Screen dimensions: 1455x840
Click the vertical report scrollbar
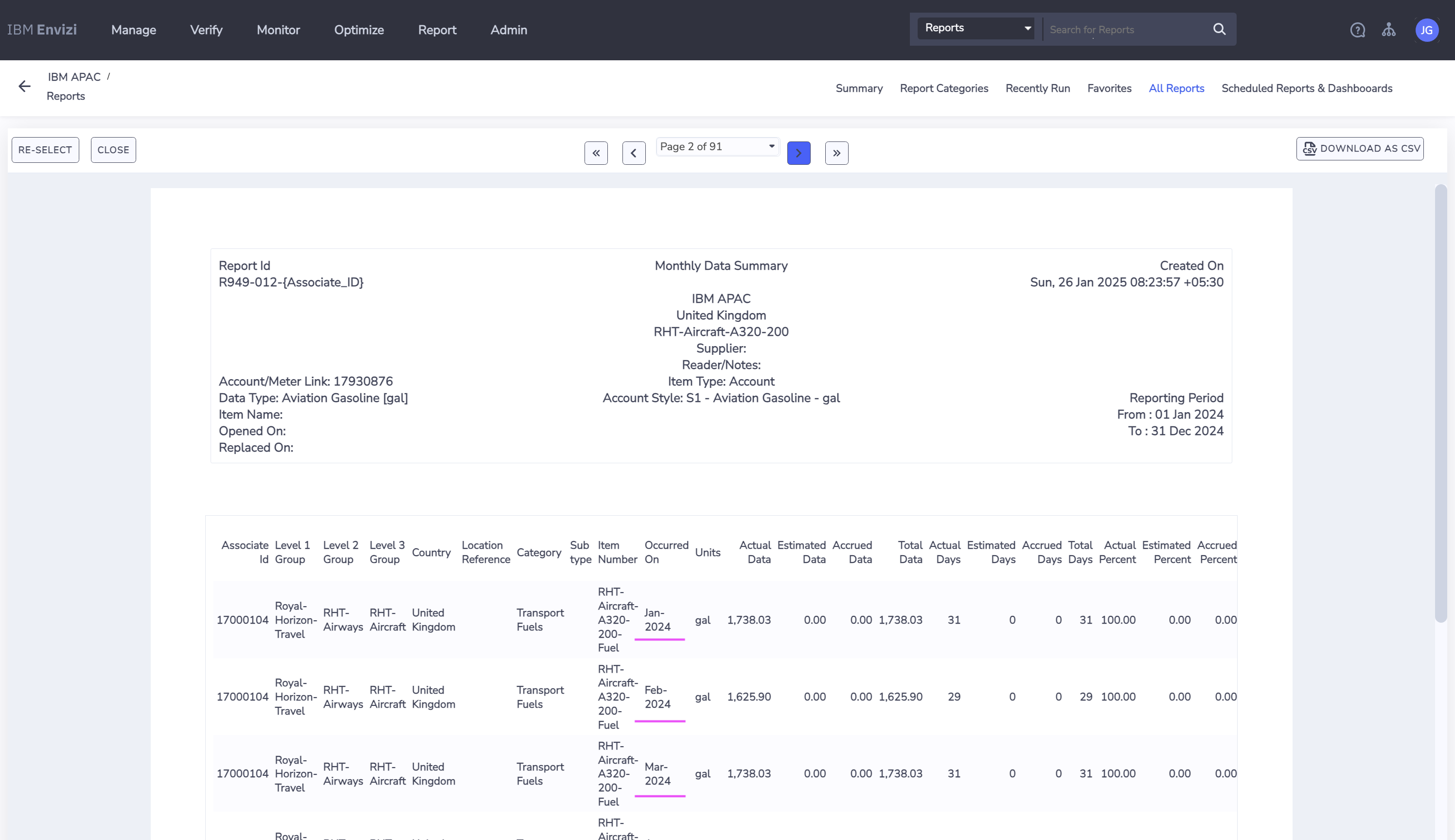[1440, 404]
